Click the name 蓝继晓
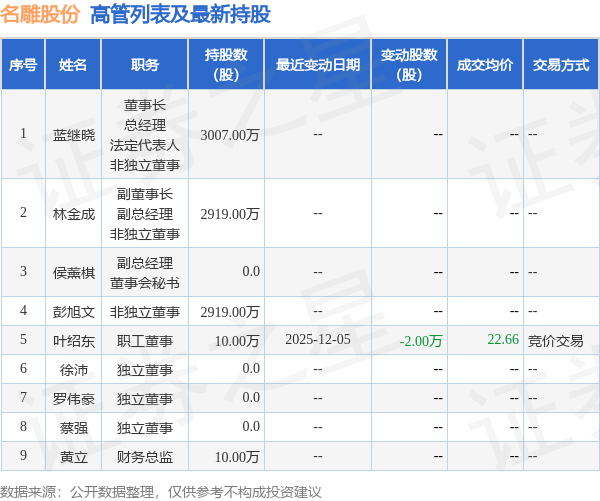Screen dimensions: 600x501 (73, 135)
